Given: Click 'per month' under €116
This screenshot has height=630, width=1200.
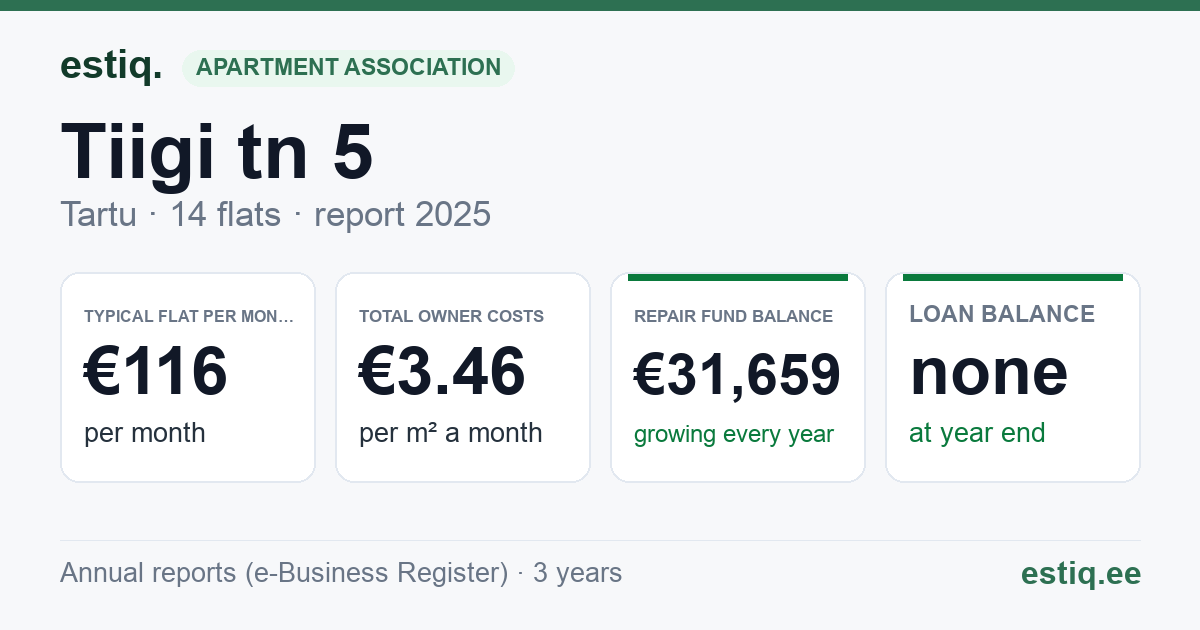Looking at the screenshot, I should click(144, 433).
